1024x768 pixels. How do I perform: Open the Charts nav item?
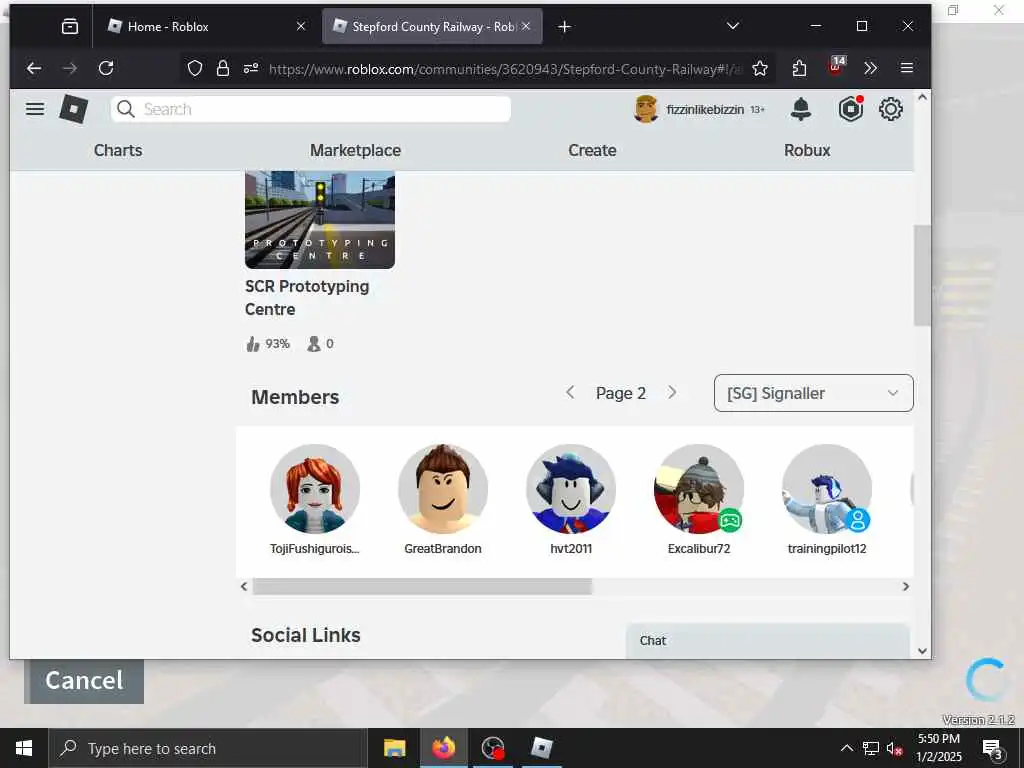[118, 150]
